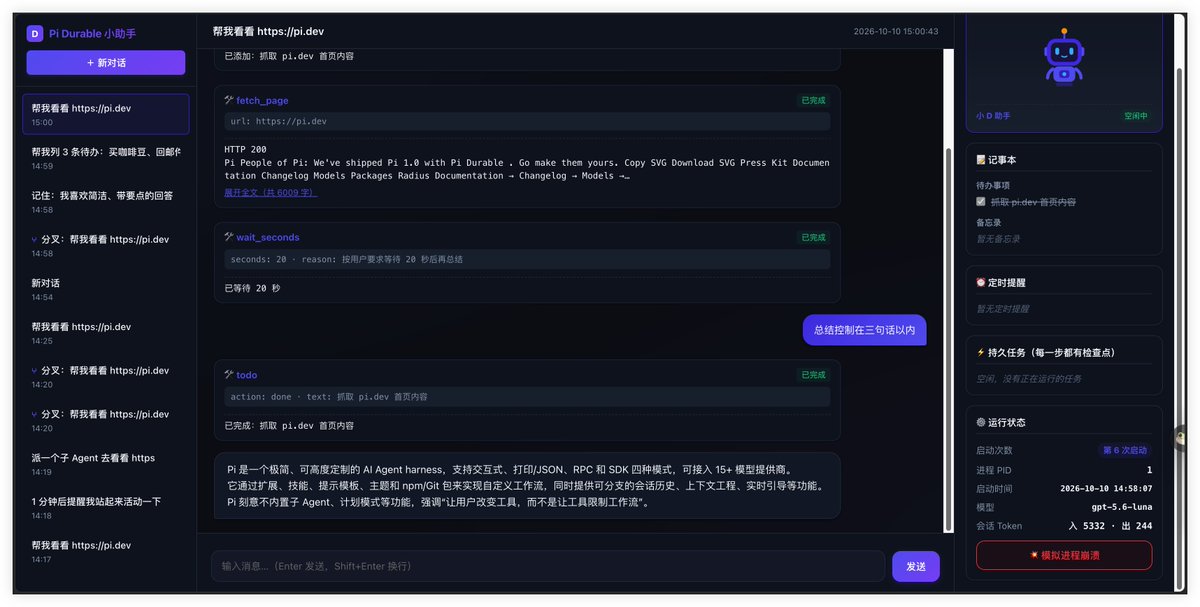Click the 2026-10-10 15:00:43 header timestamp
The image size is (1200, 607).
coord(896,31)
